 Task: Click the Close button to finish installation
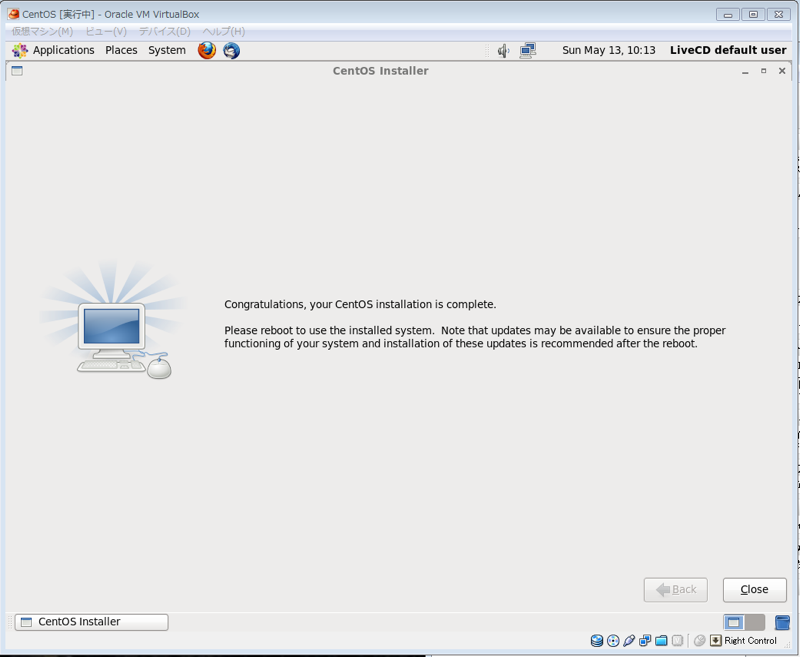[755, 590]
